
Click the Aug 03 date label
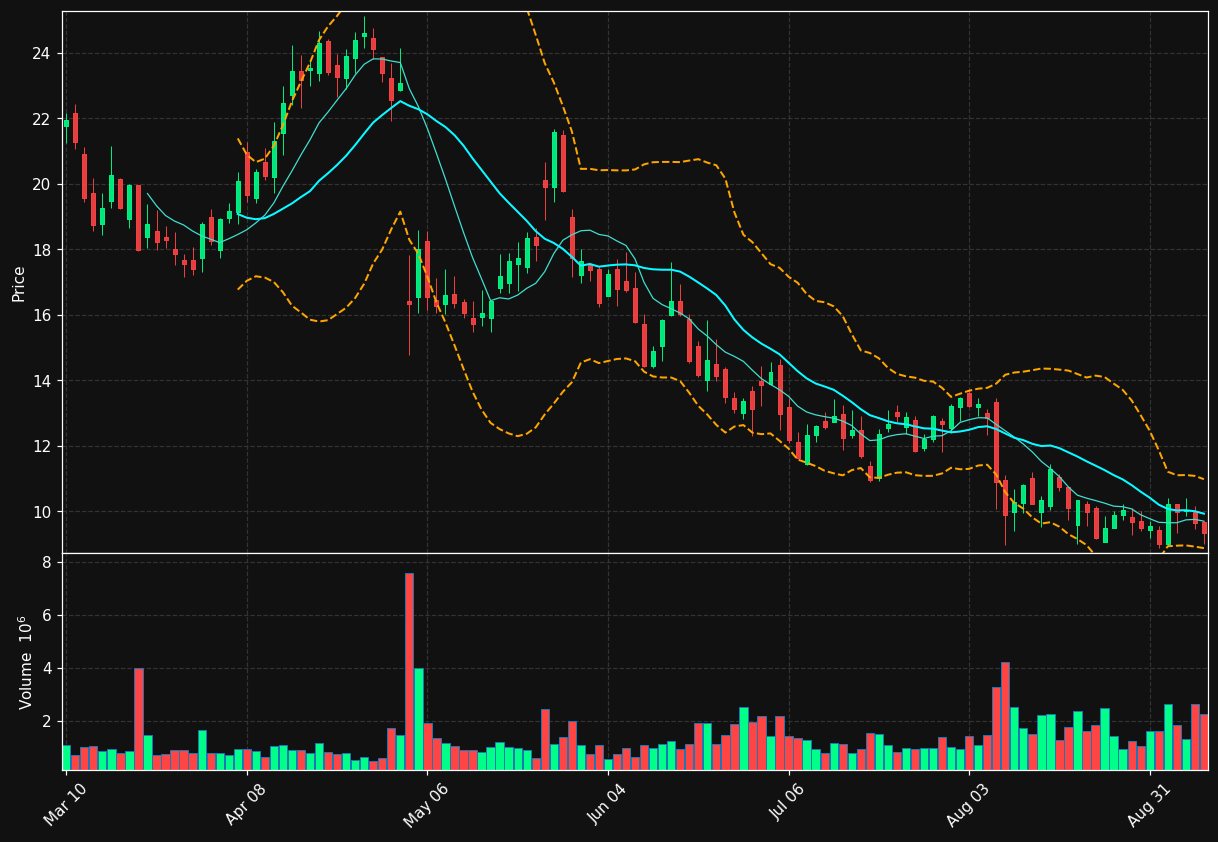pyautogui.click(x=968, y=805)
